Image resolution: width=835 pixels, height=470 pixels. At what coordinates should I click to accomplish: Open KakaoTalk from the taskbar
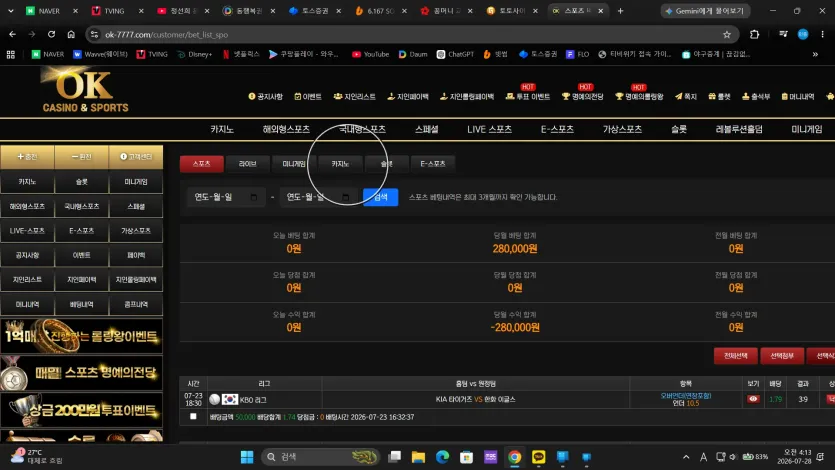pyautogui.click(x=539, y=457)
